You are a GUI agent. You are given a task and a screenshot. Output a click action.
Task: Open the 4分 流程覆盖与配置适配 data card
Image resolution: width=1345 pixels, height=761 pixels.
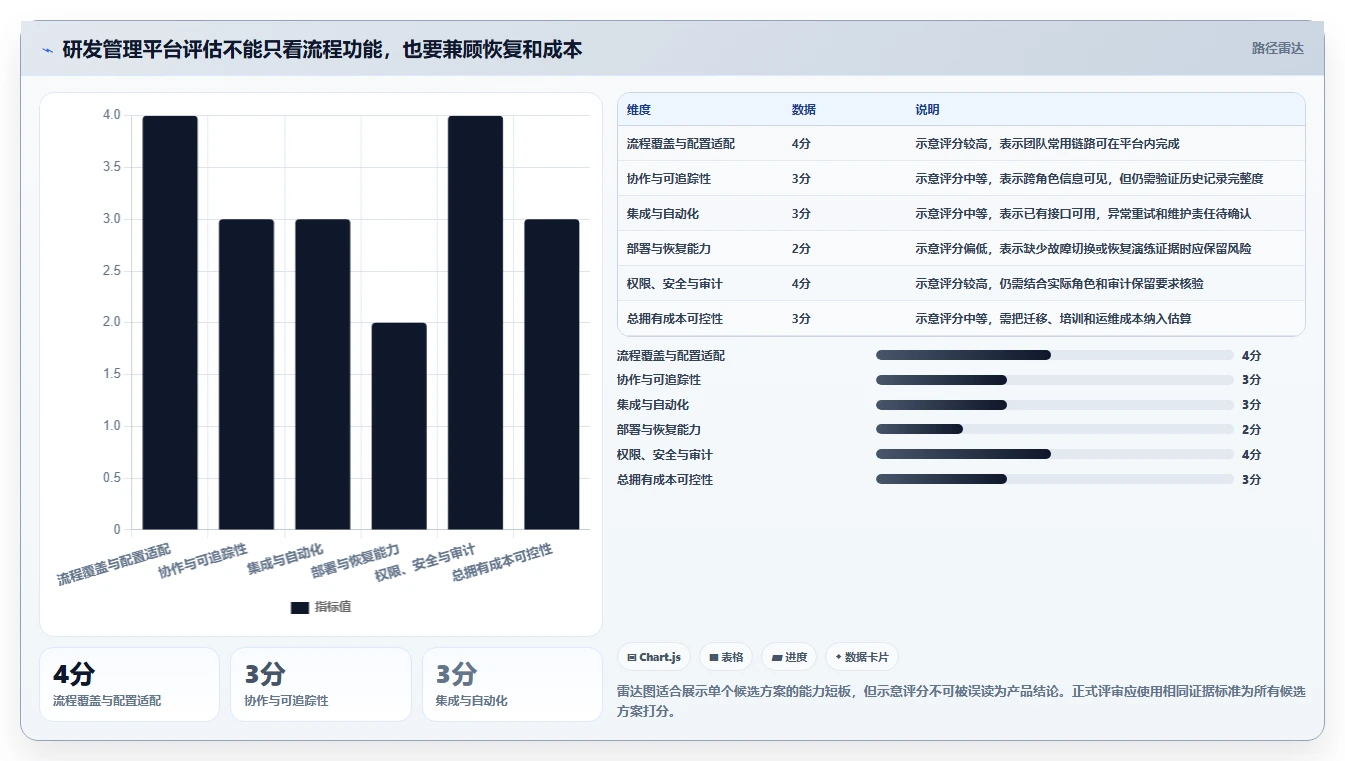[129, 684]
